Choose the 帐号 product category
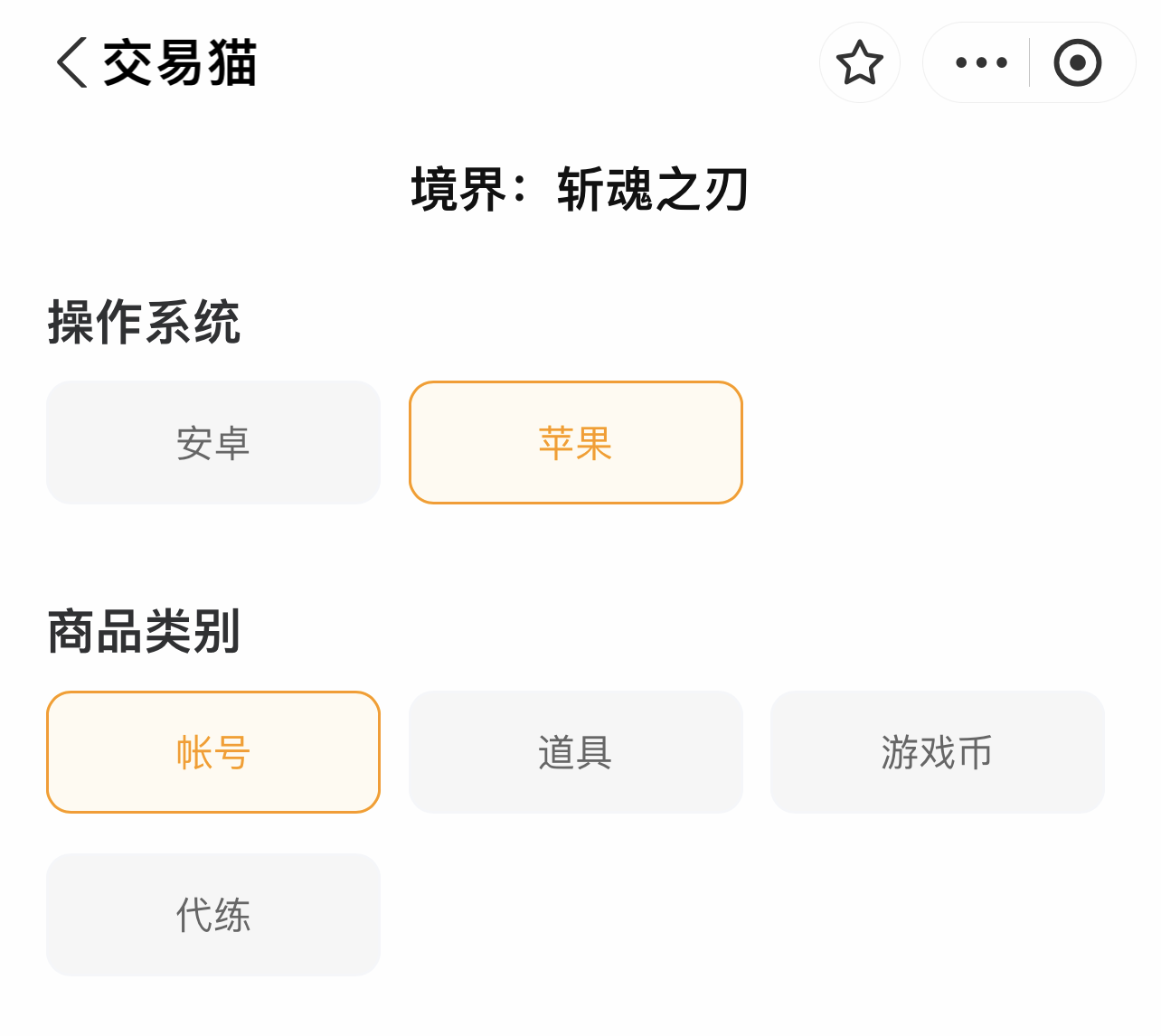1161x1036 pixels. [213, 752]
